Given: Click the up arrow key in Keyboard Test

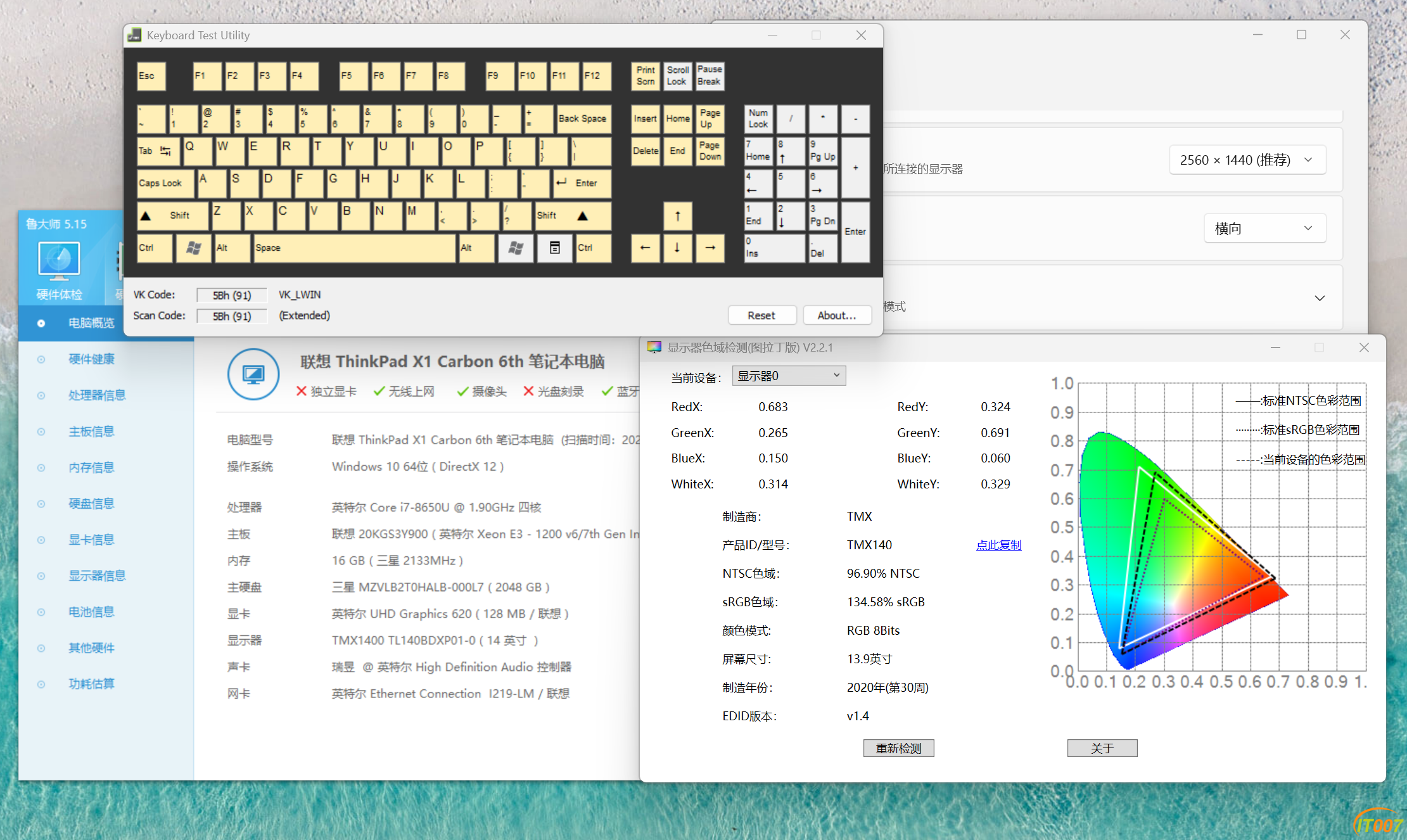Looking at the screenshot, I should pyautogui.click(x=677, y=216).
